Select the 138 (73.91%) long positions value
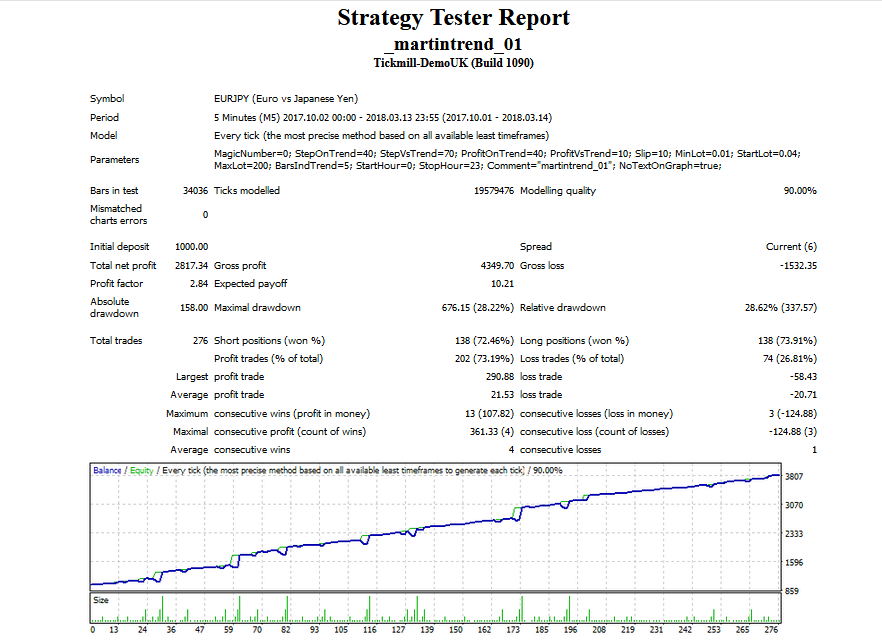Viewport: 882px width, 641px height. [x=788, y=340]
